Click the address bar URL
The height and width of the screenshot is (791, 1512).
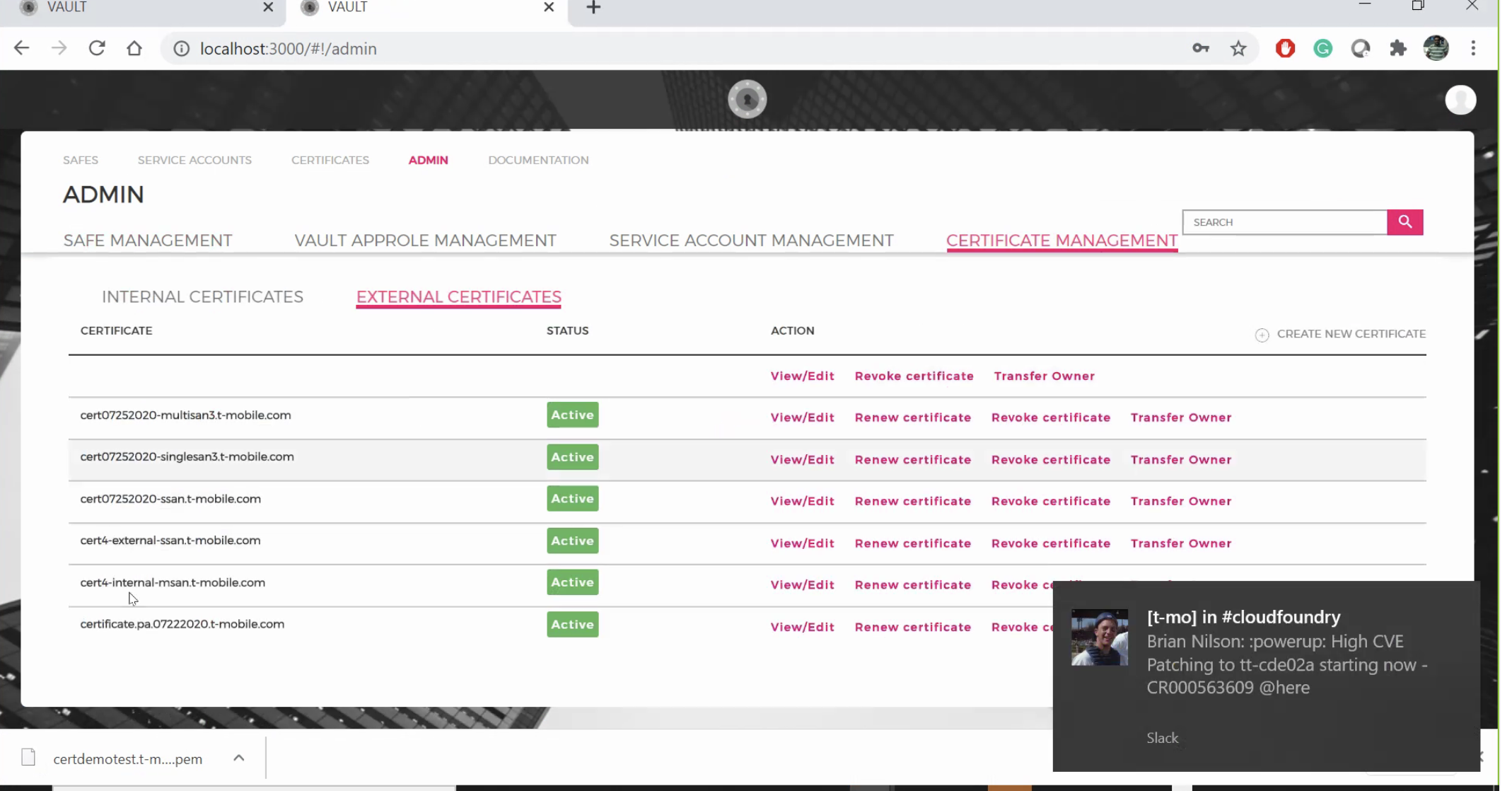pyautogui.click(x=288, y=48)
